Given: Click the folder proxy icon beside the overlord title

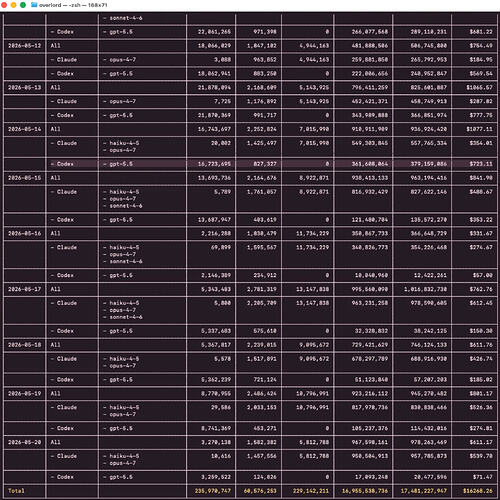Looking at the screenshot, I should [34, 5].
